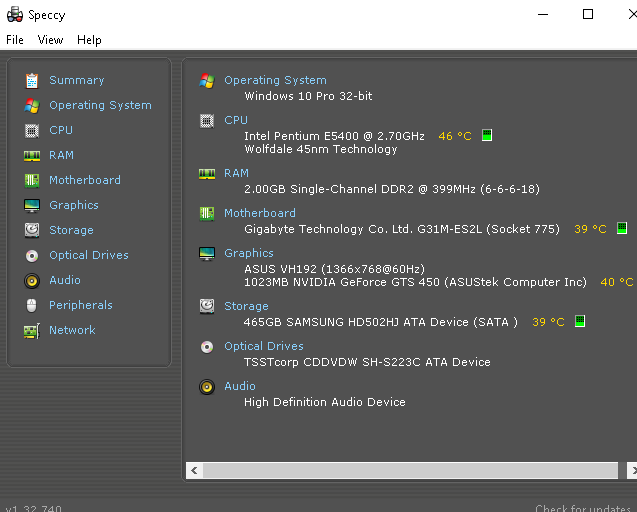
Task: Click the Graphics monitor icon in sidebar
Action: pos(32,206)
